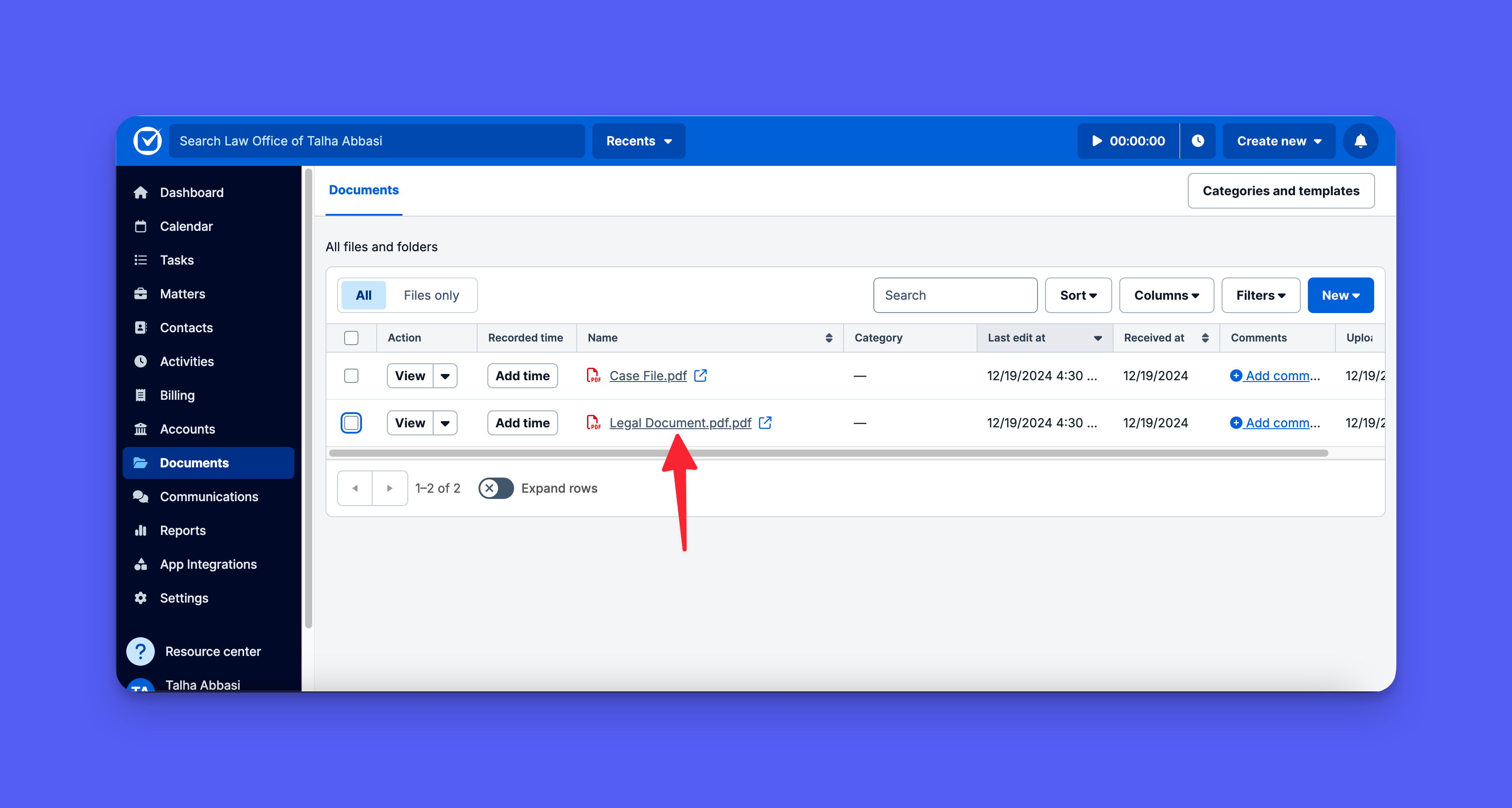The width and height of the screenshot is (1512, 808).
Task: Go to next page arrow
Action: point(389,488)
